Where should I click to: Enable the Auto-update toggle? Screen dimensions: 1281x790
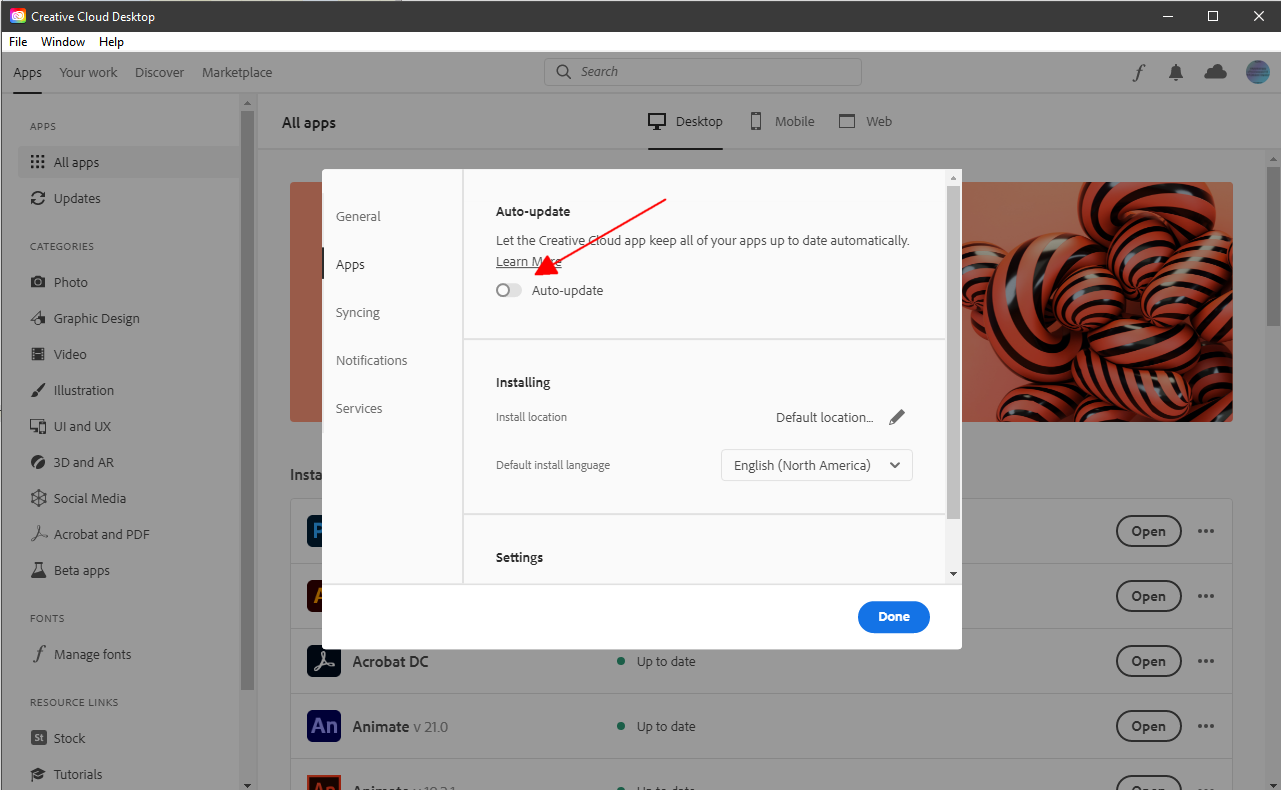(x=508, y=289)
